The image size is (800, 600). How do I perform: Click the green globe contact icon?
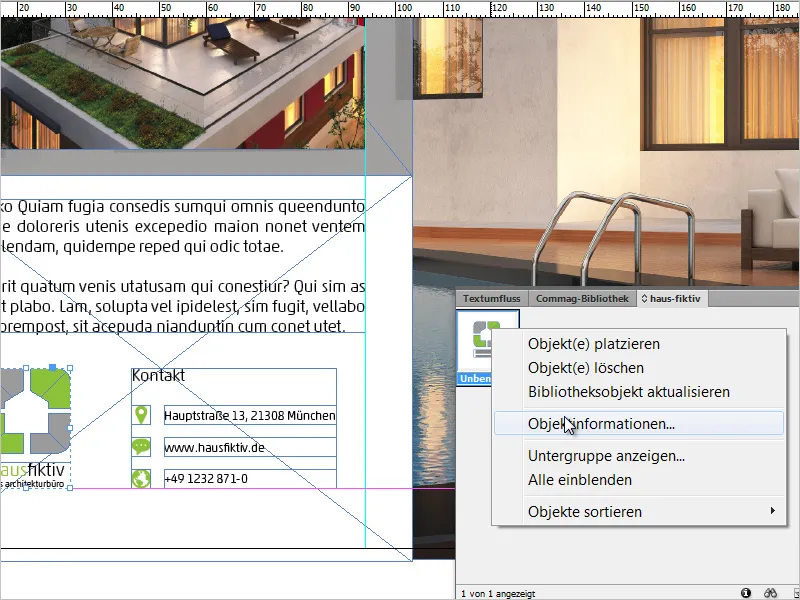[141, 479]
